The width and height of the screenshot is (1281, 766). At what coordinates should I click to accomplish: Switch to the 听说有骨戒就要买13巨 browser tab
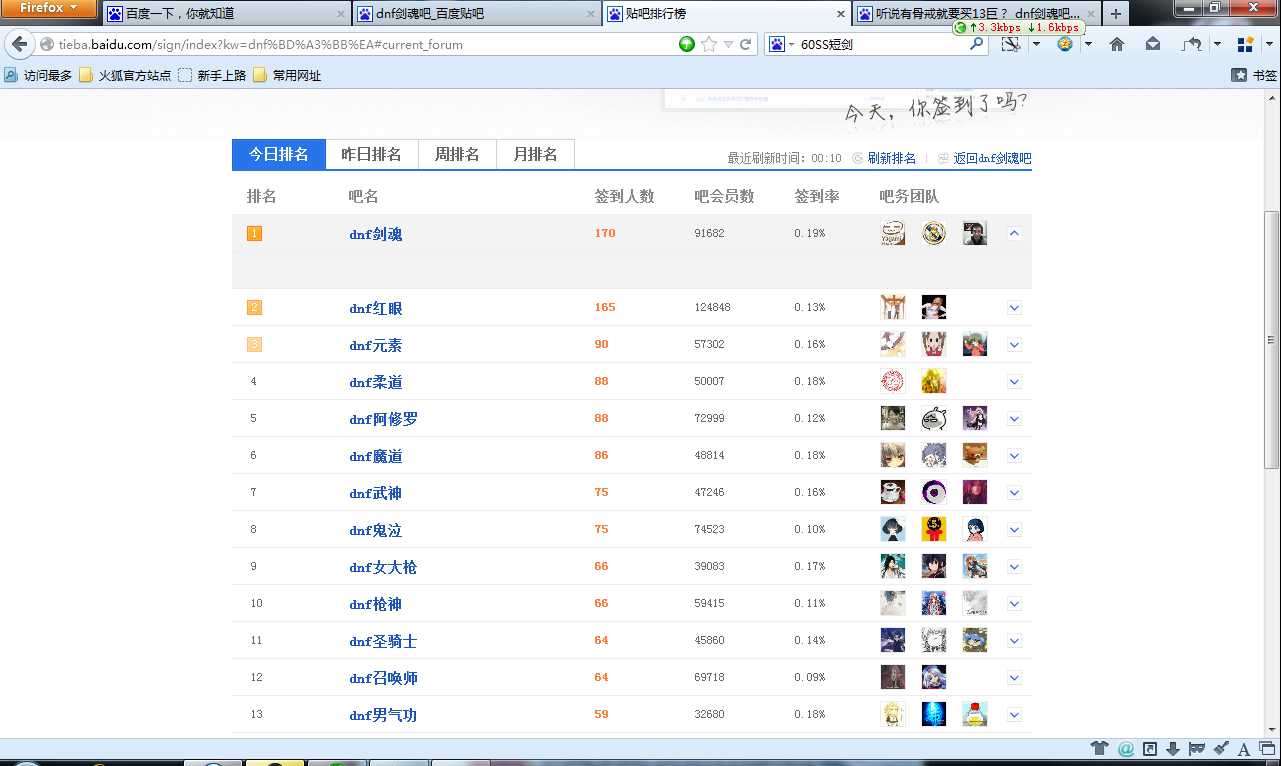point(976,14)
